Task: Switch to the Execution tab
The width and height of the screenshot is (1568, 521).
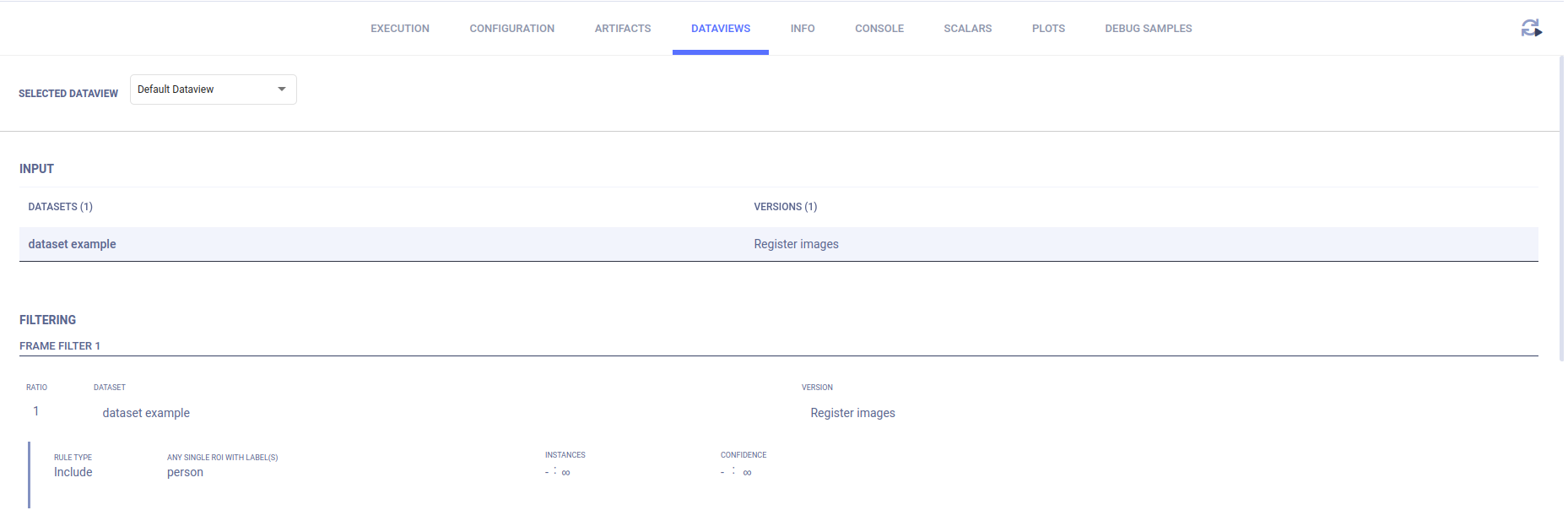Action: coord(399,29)
